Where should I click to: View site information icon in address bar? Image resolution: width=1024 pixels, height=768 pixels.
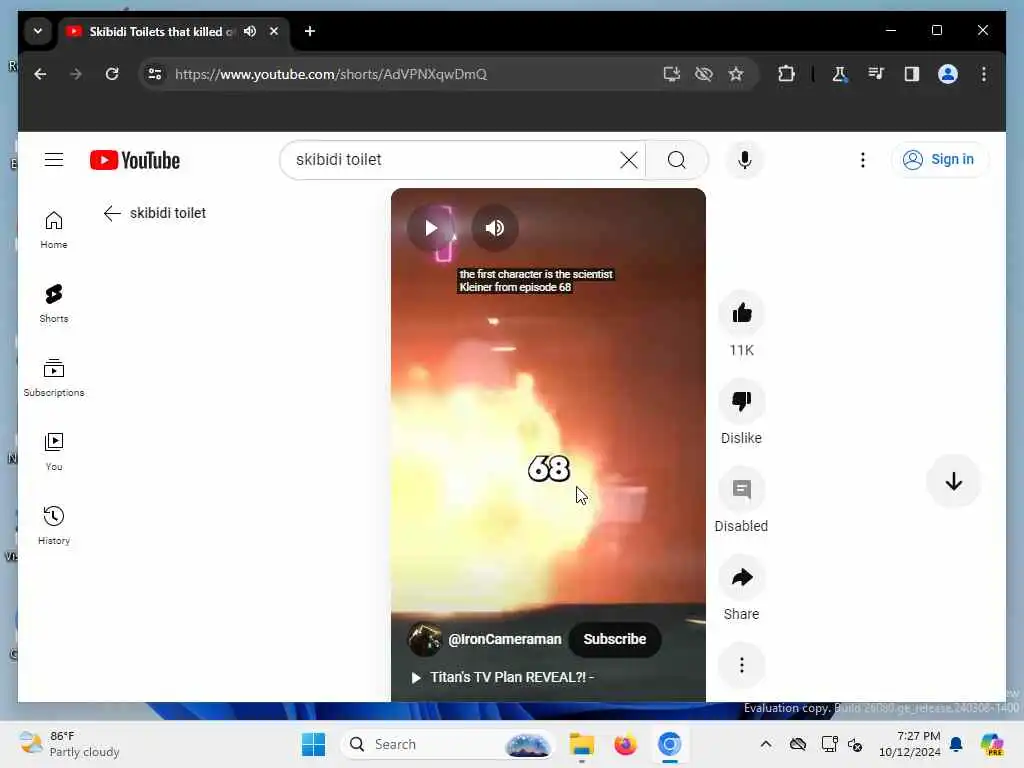[x=155, y=74]
